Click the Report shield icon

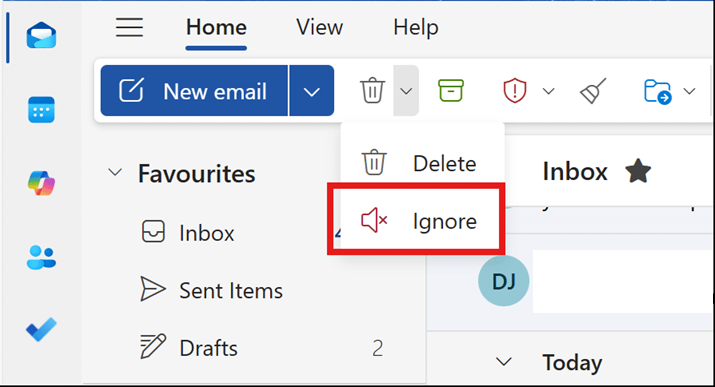pyautogui.click(x=515, y=90)
